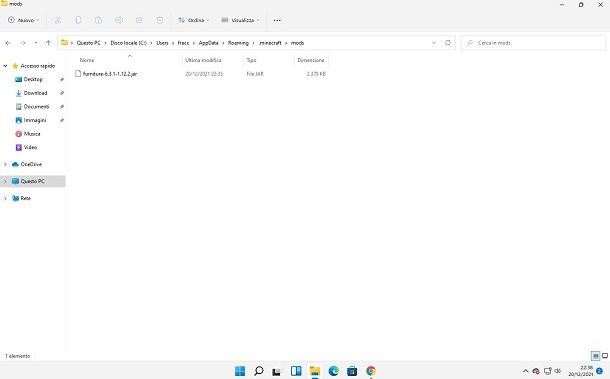Click the Rename icon in toolbar

tap(119, 20)
